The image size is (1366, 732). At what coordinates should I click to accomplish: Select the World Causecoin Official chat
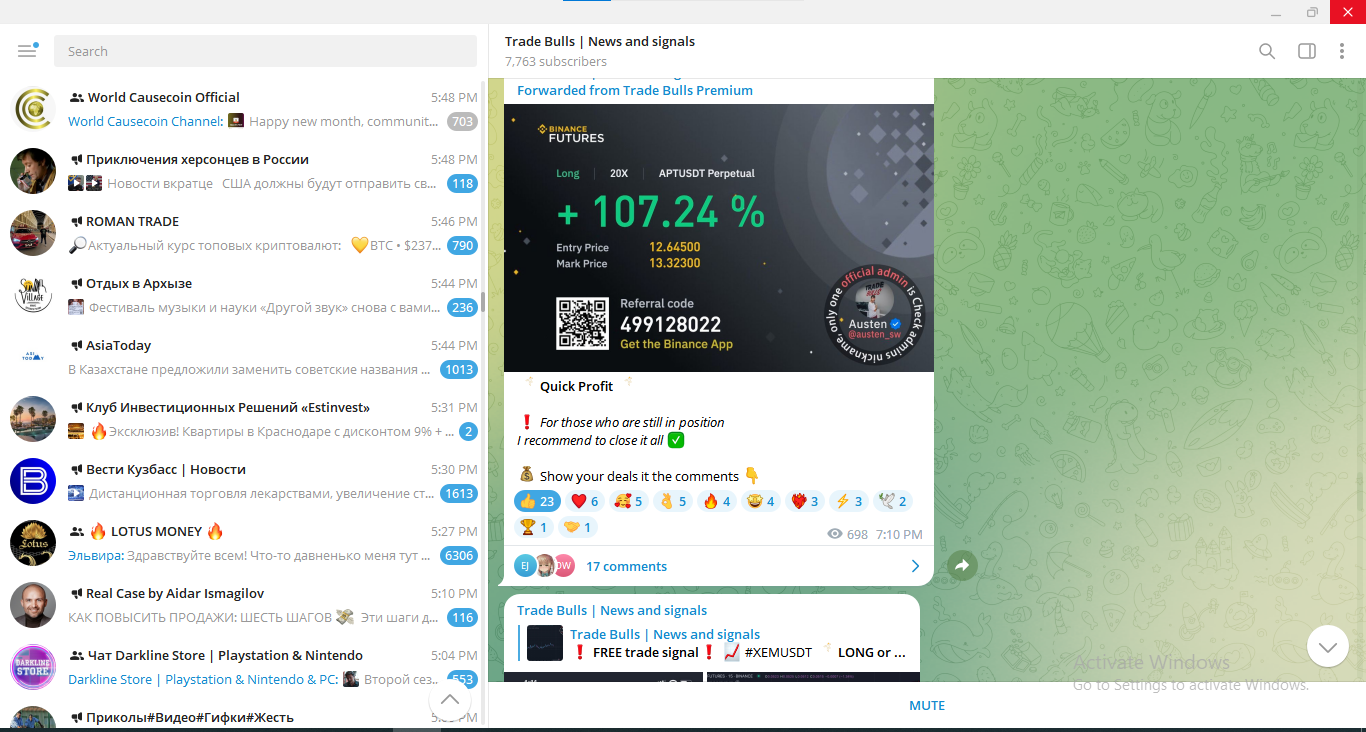(244, 109)
